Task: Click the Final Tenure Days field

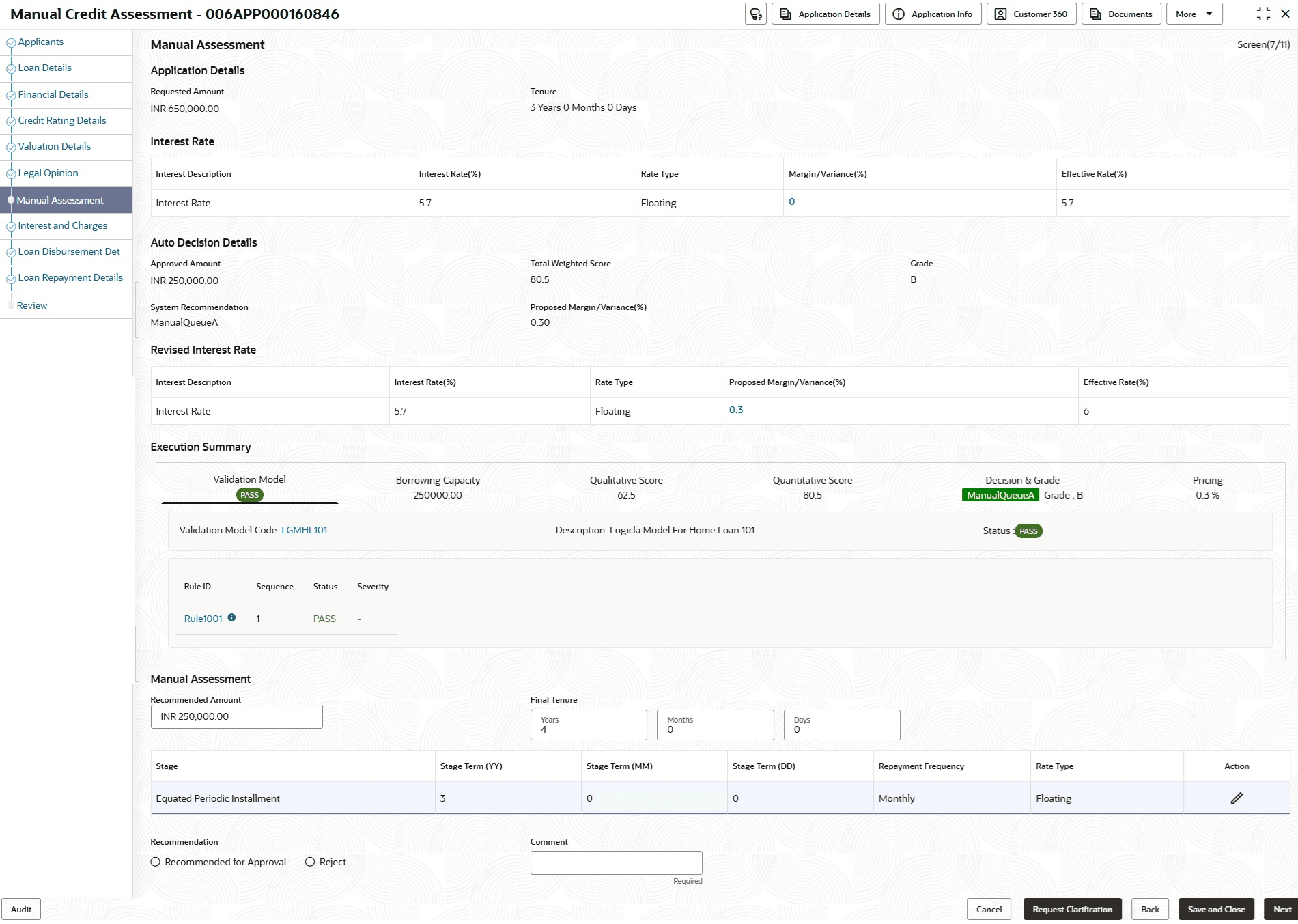Action: click(x=842, y=725)
